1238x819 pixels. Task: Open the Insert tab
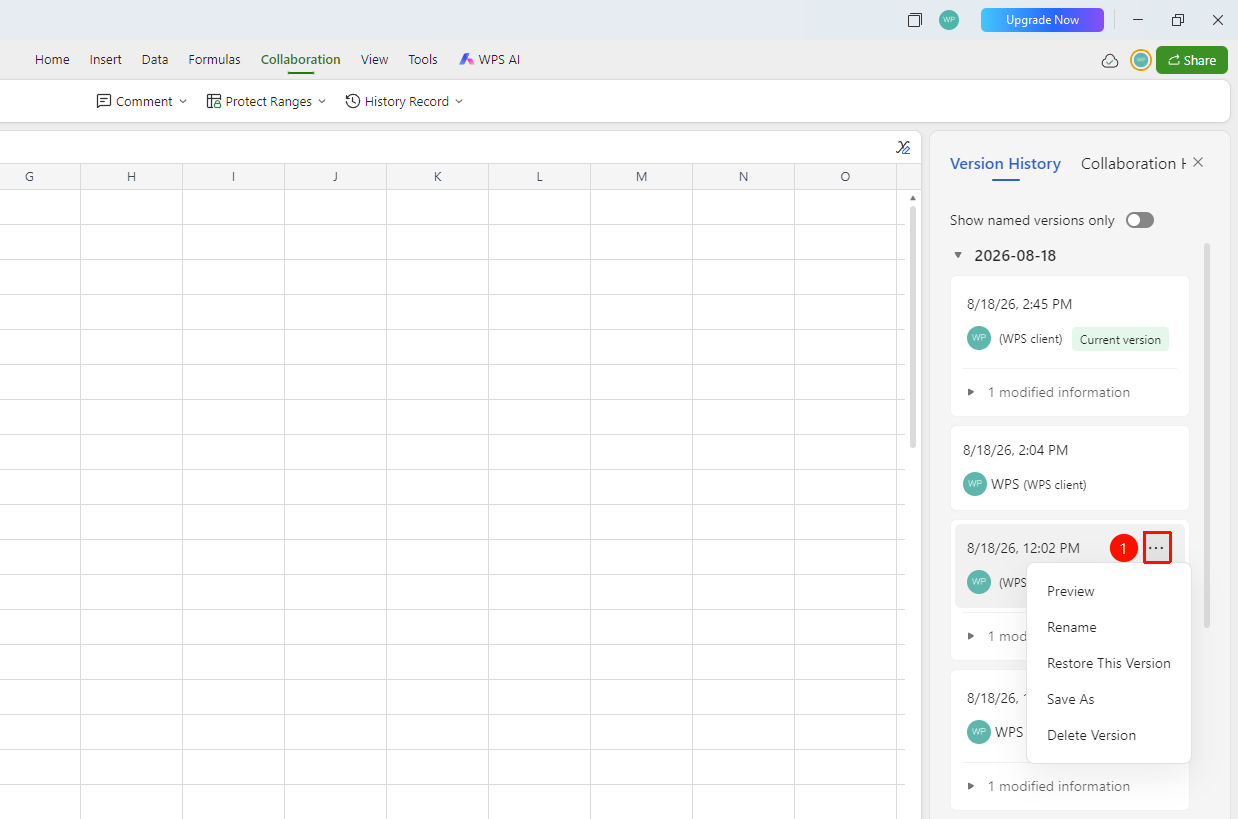point(106,60)
